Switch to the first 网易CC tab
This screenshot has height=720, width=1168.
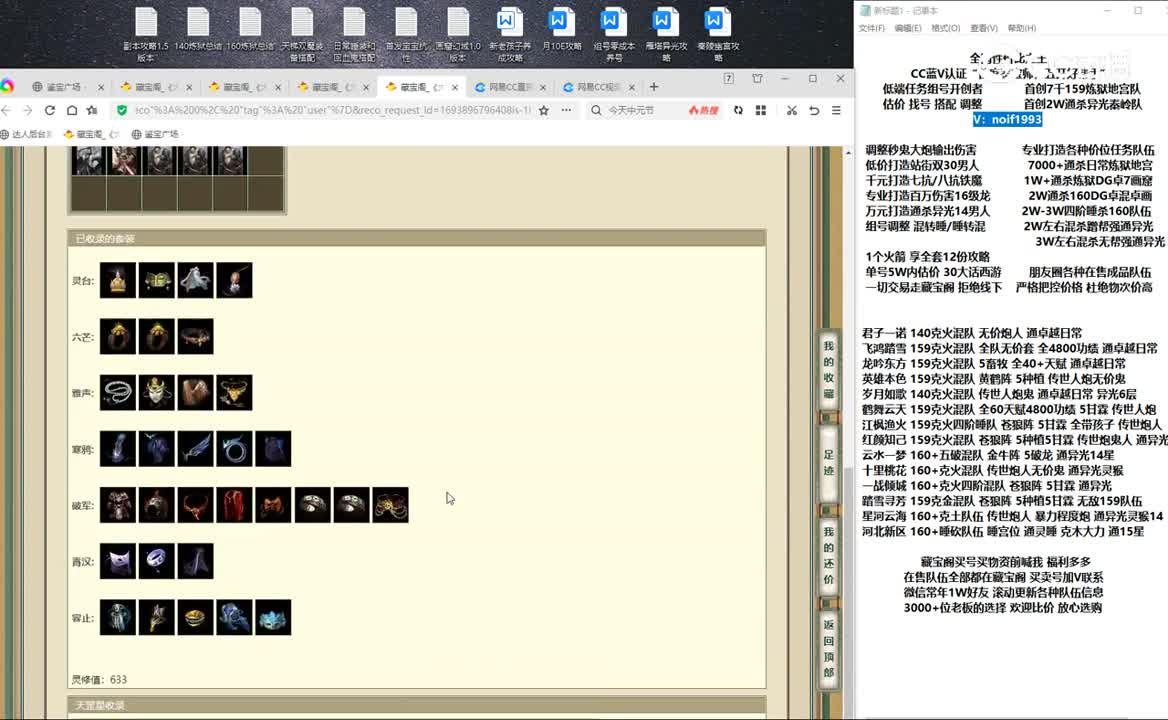510,87
